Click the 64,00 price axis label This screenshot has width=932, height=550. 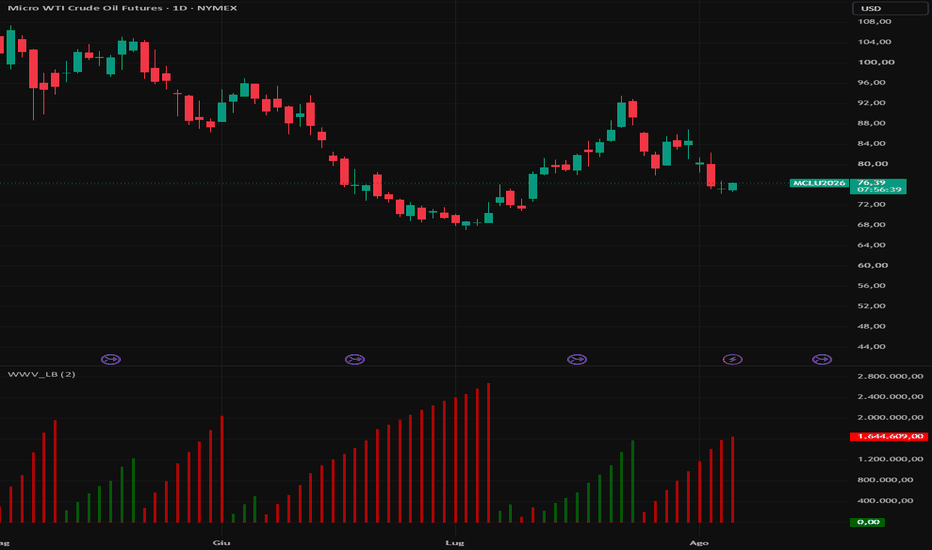point(871,245)
